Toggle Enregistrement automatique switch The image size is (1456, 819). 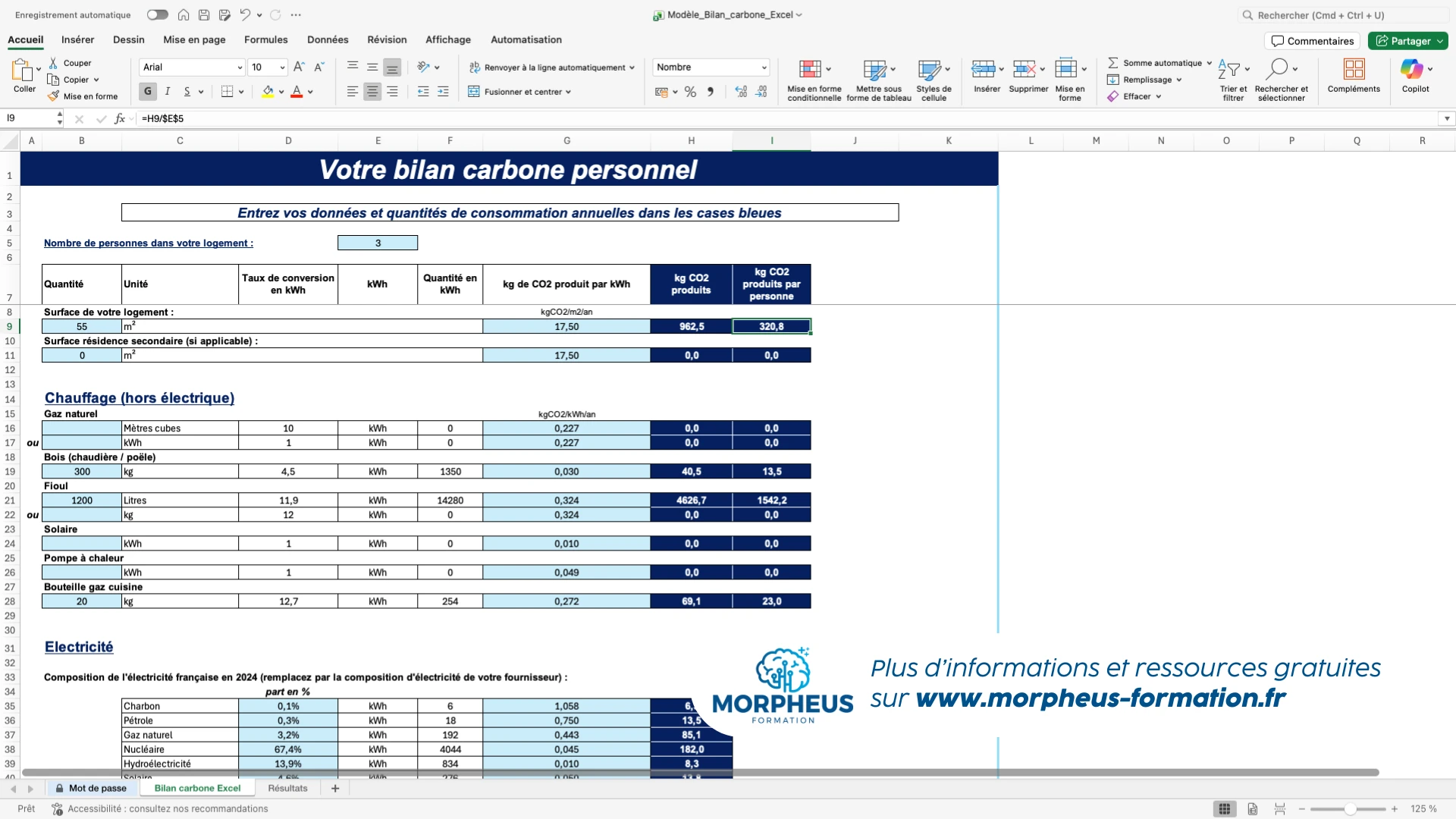pyautogui.click(x=158, y=14)
